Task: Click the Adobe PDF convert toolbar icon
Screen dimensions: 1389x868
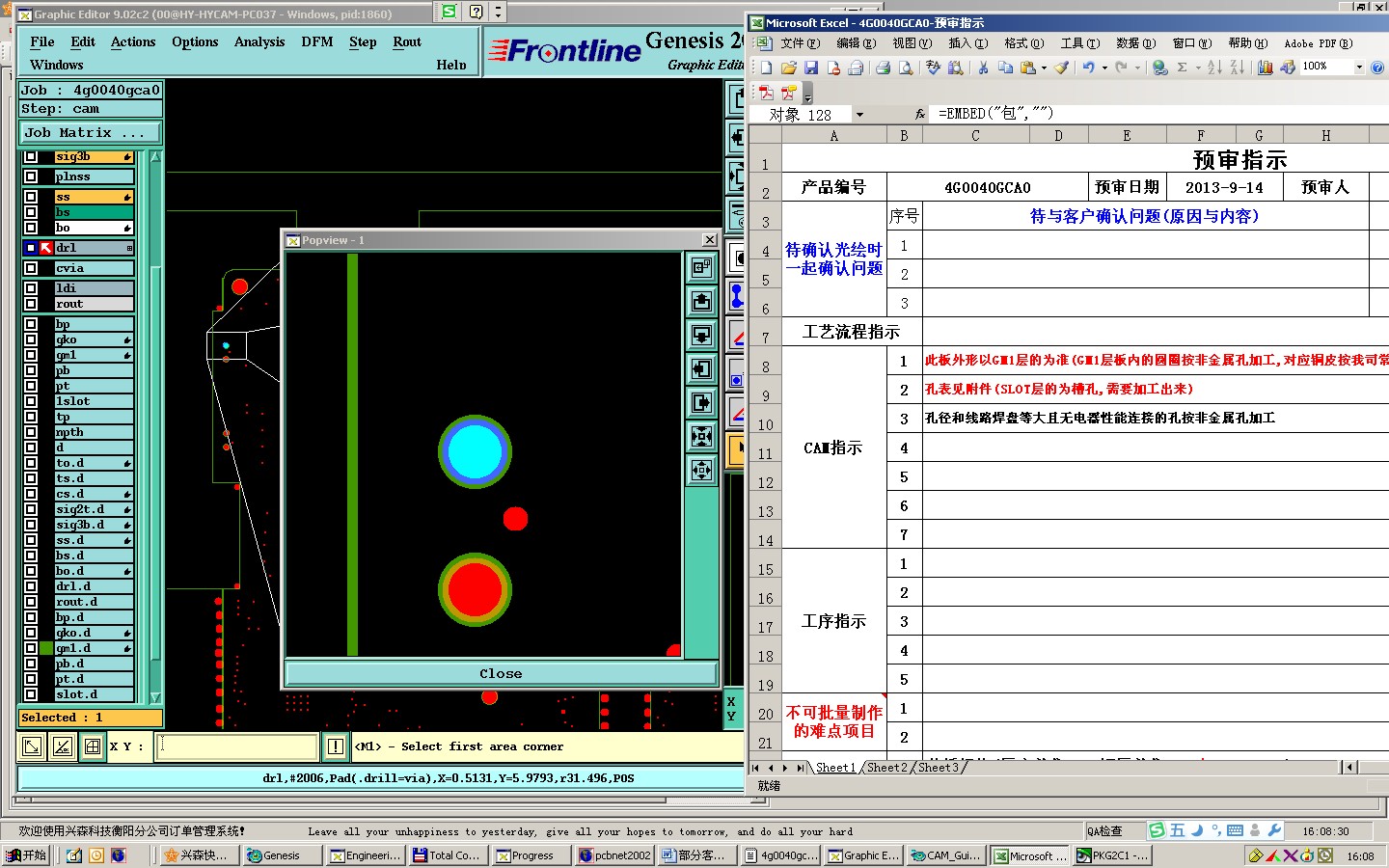Action: (x=766, y=94)
